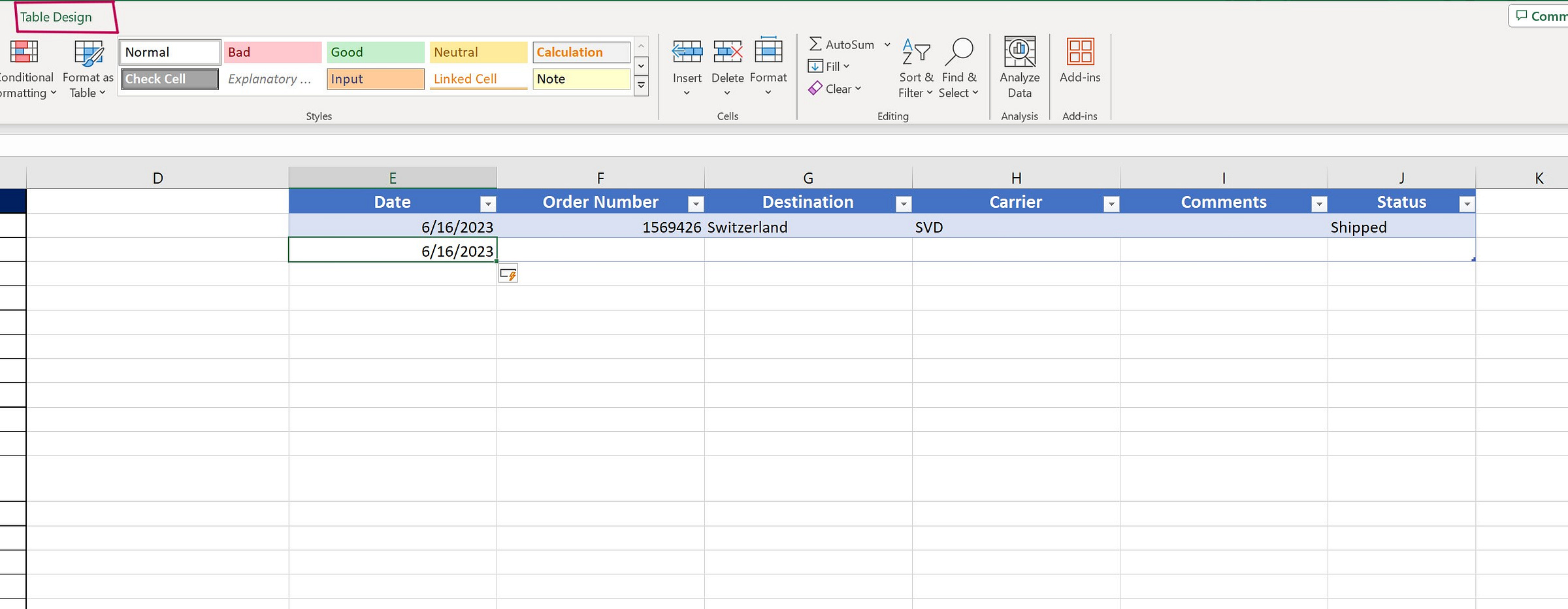
Task: Select column E header
Action: tap(393, 178)
